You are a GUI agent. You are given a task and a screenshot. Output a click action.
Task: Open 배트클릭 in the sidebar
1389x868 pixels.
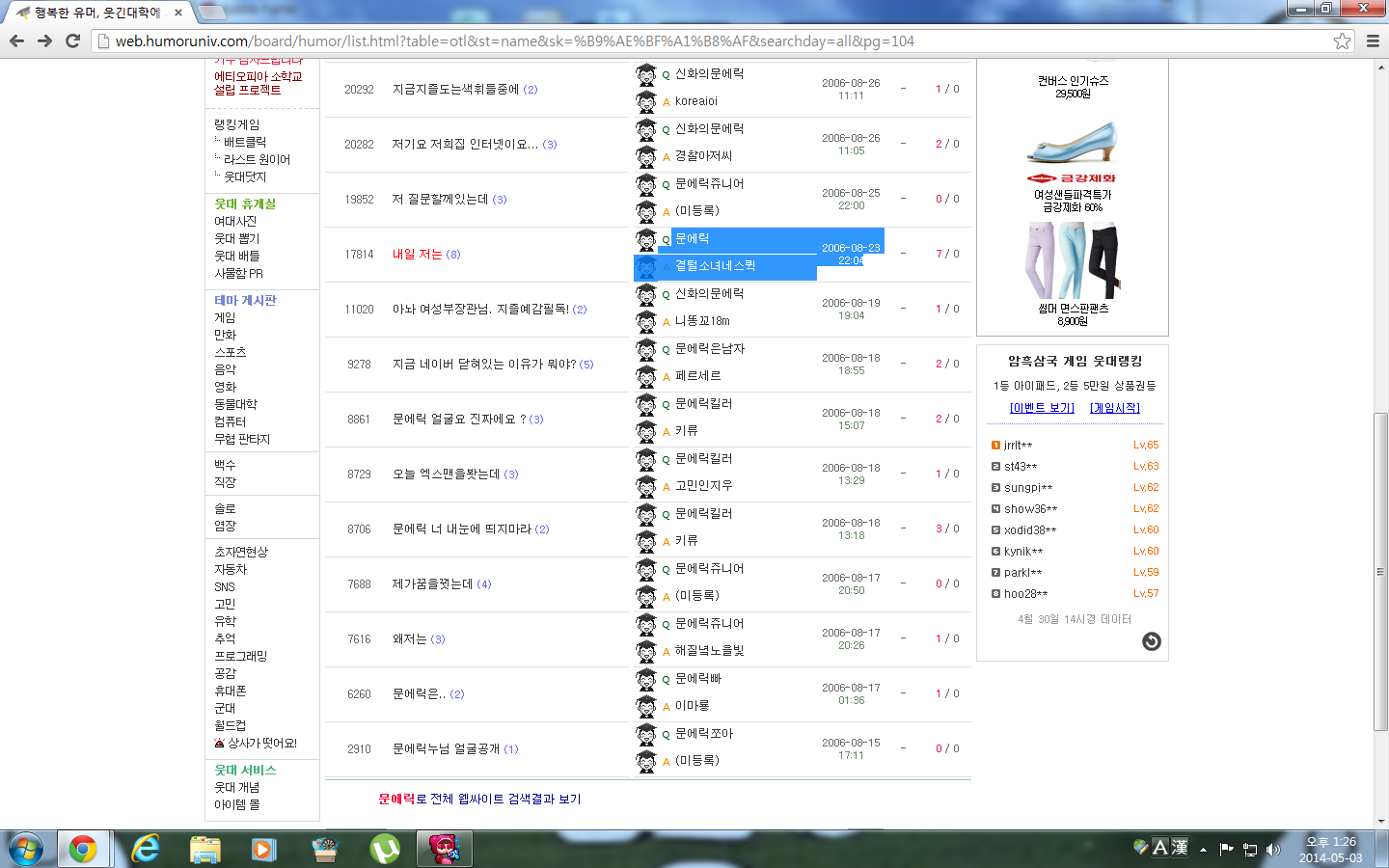[245, 142]
